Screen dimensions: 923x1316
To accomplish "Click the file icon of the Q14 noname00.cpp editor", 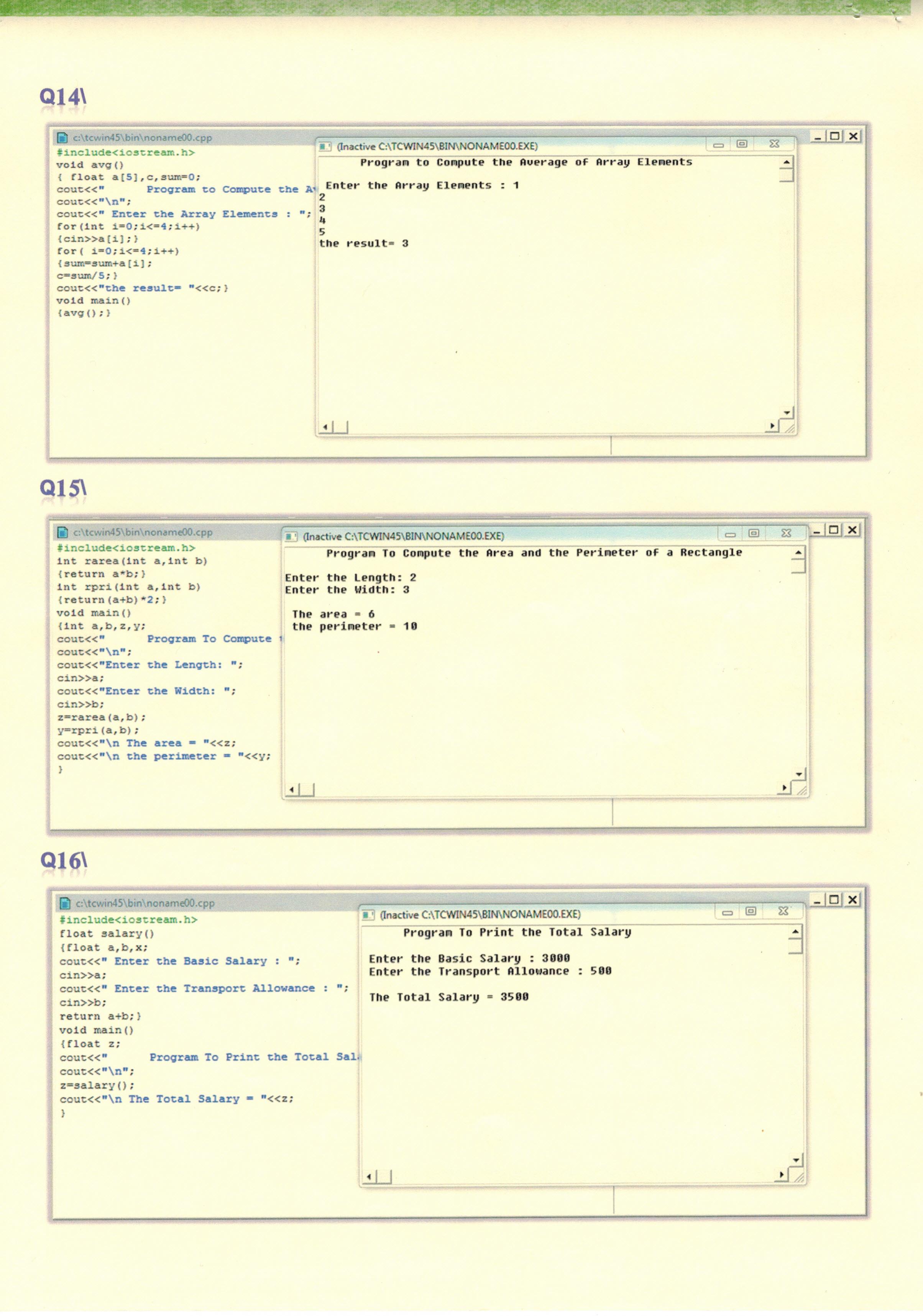I will (62, 138).
